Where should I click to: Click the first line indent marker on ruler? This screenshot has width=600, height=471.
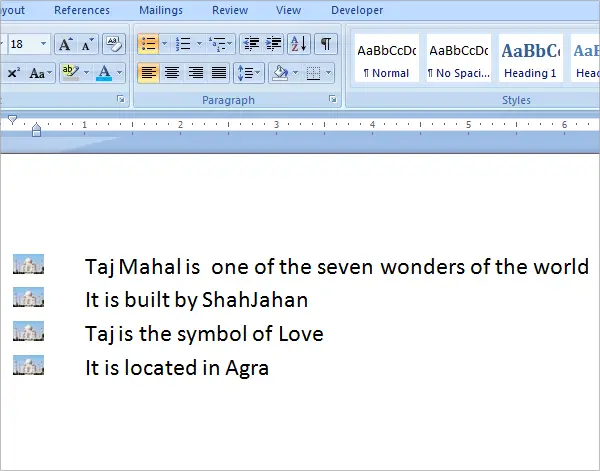pos(13,120)
